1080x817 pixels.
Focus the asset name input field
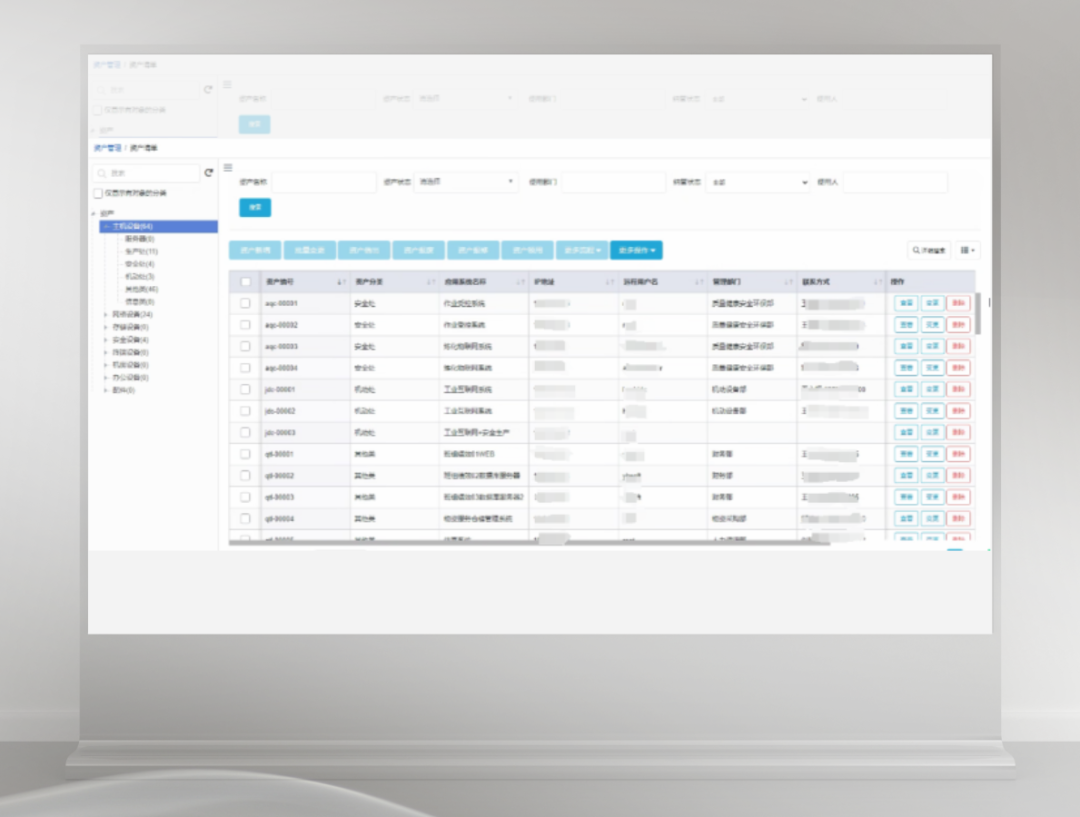[x=324, y=182]
